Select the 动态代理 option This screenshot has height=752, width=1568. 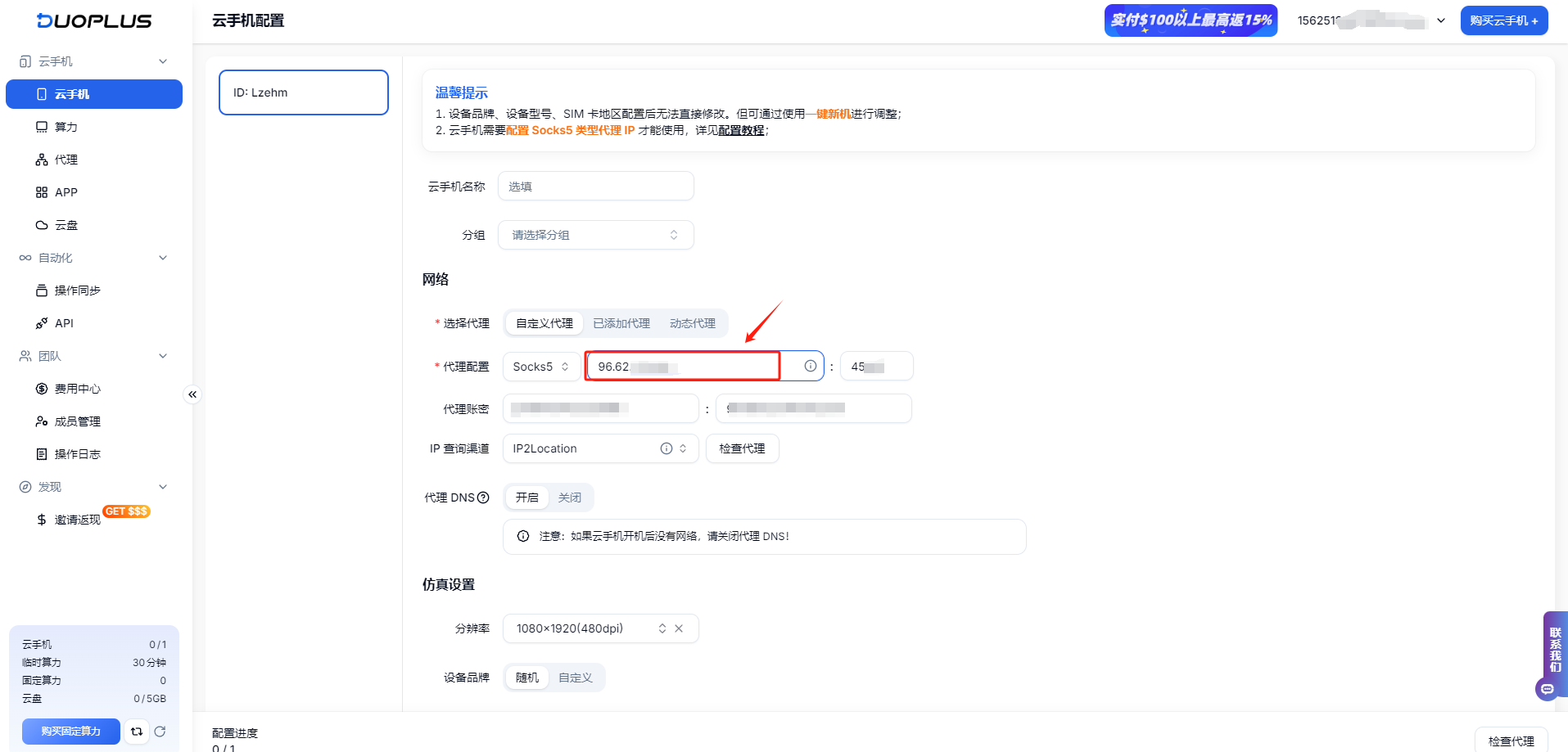click(x=693, y=323)
